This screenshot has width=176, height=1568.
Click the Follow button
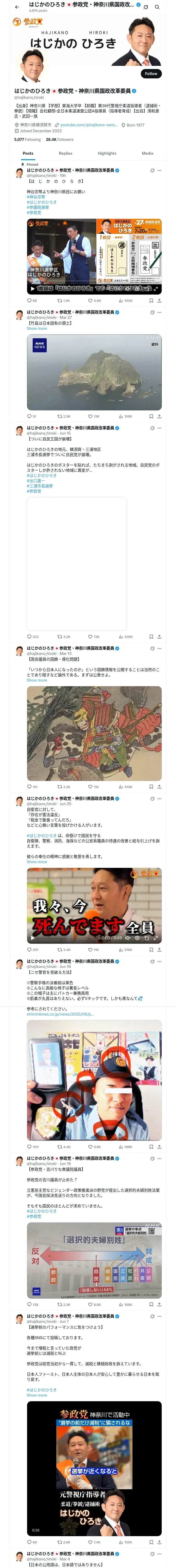click(x=151, y=73)
